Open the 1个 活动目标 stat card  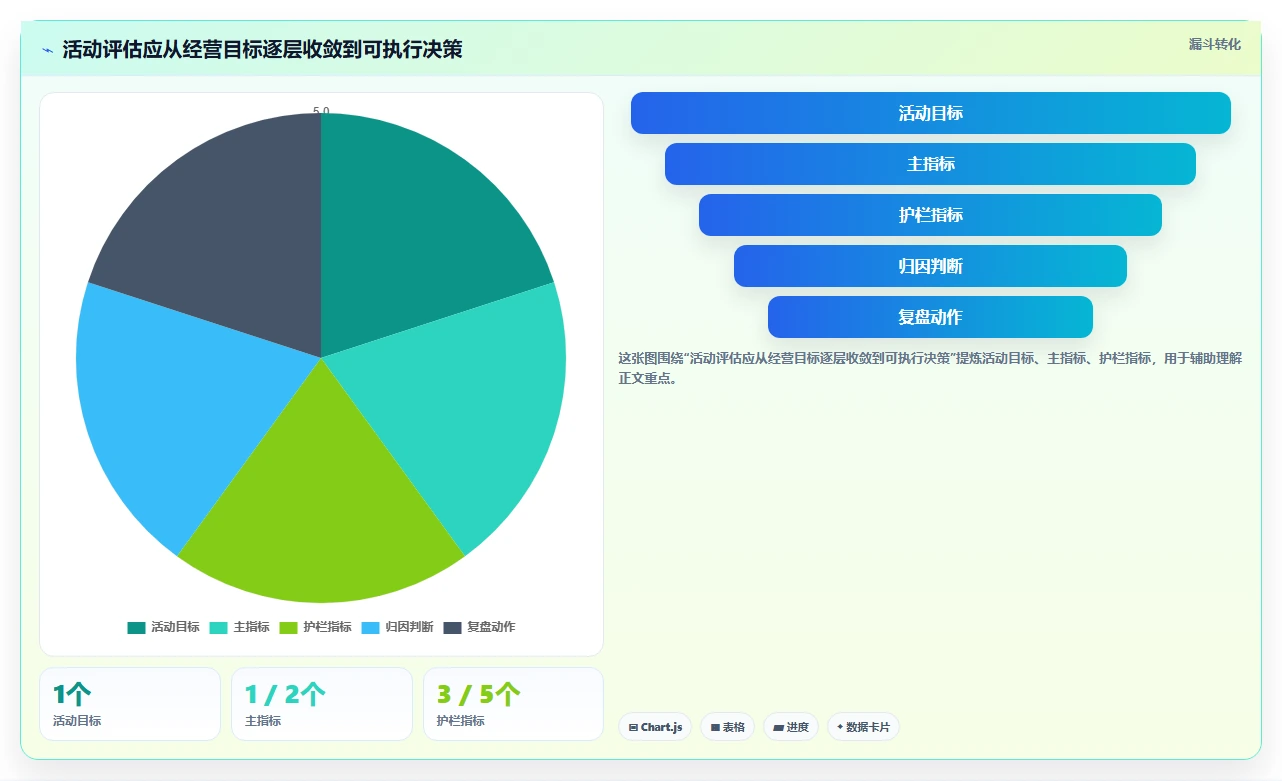(130, 704)
